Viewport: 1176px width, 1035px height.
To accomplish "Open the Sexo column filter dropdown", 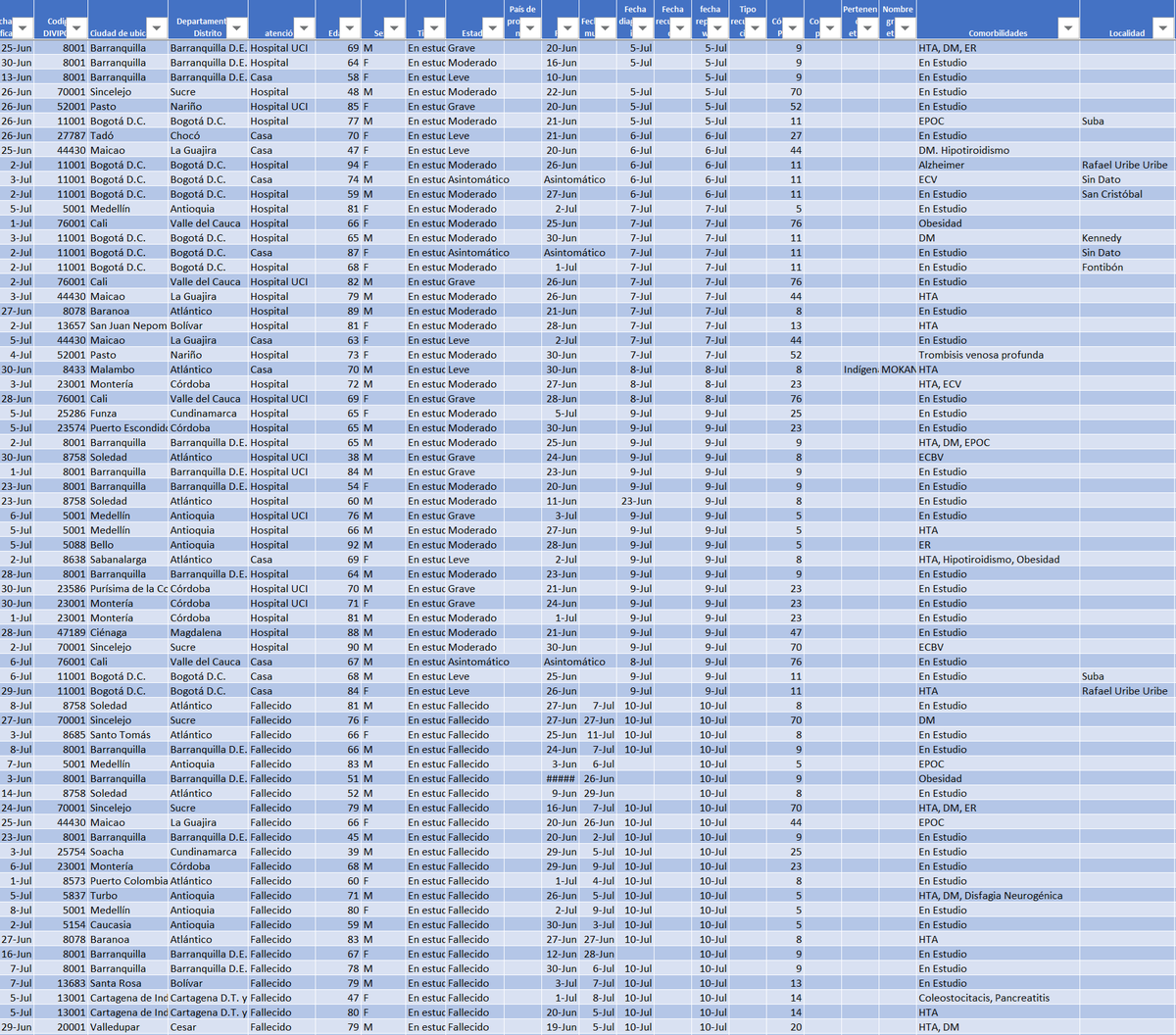I will [x=393, y=28].
